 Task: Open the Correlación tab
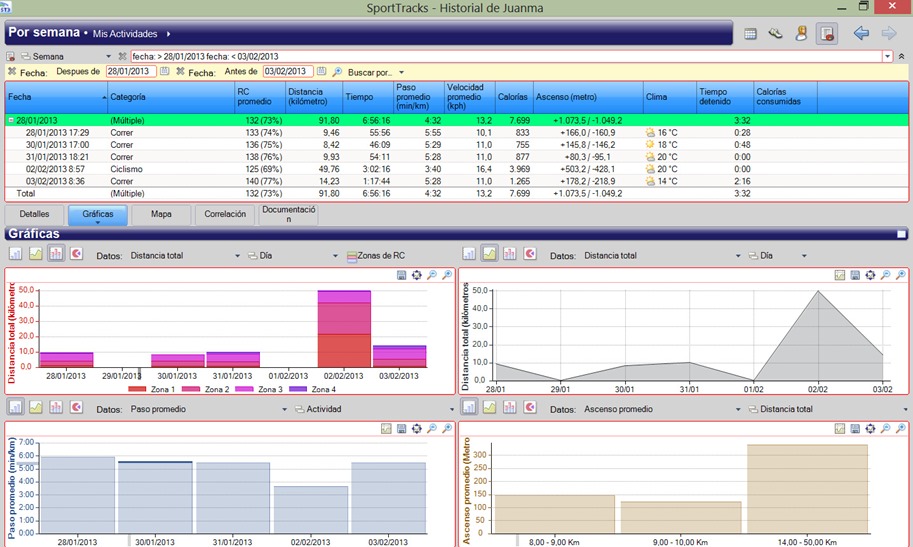[225, 214]
